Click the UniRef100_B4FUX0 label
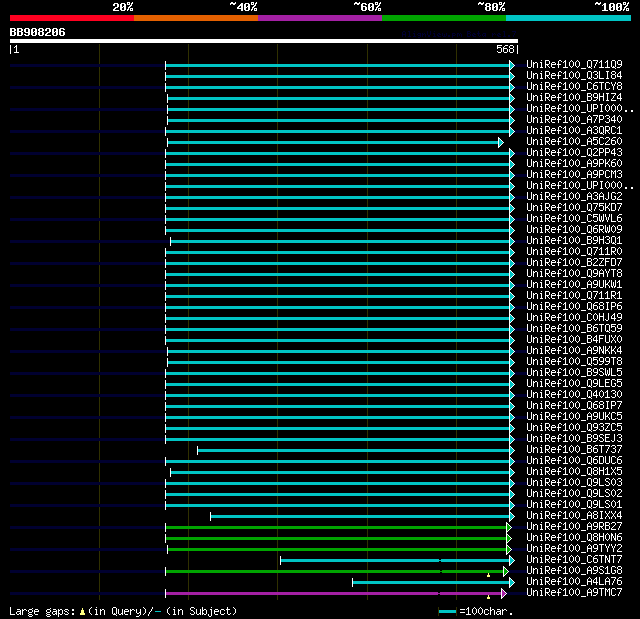 pos(574,340)
